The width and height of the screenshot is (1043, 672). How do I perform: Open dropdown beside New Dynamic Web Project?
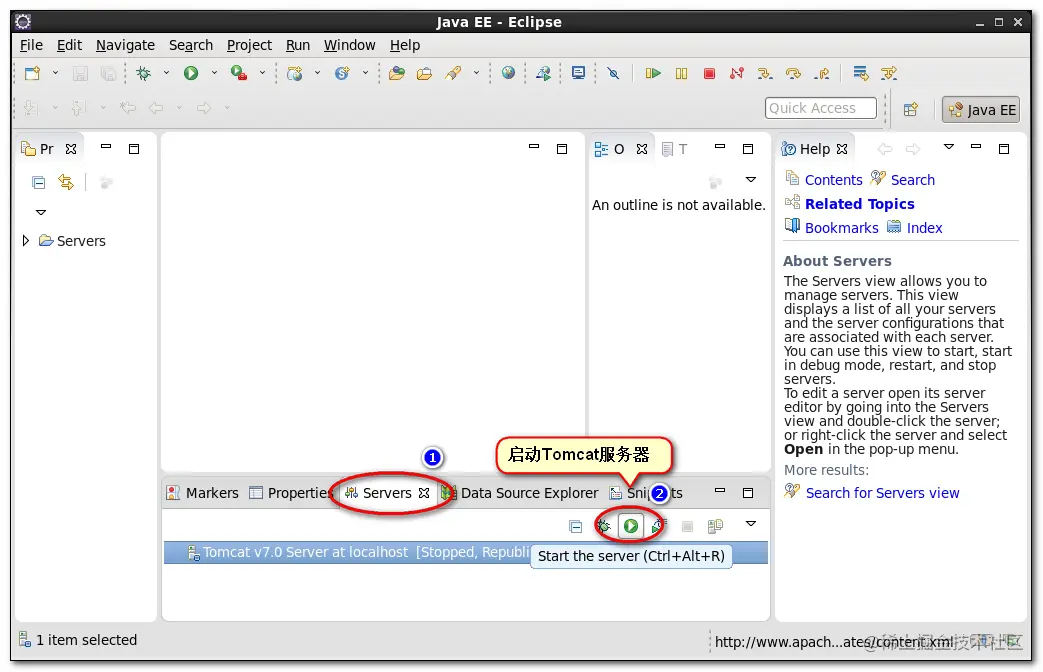[x=317, y=73]
